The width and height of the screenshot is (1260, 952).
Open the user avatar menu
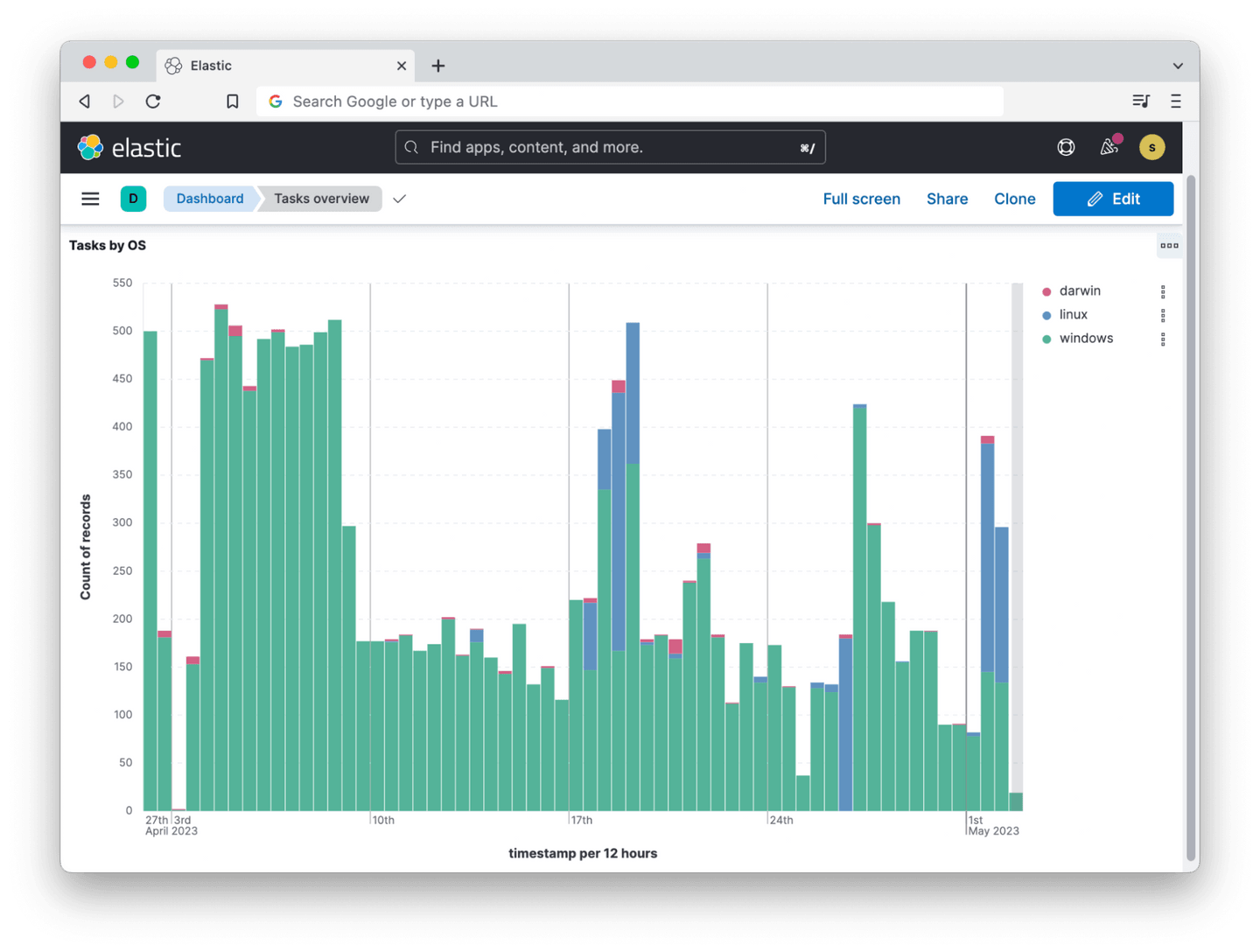coord(1151,148)
